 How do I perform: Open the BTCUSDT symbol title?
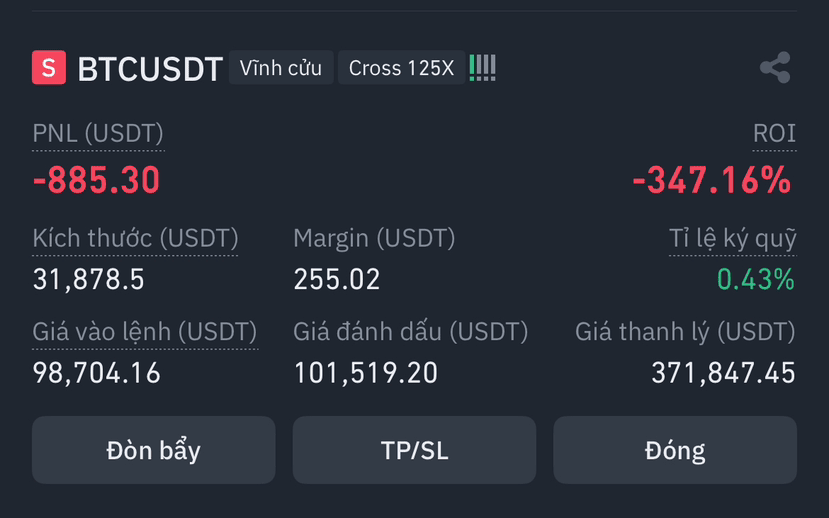(150, 69)
